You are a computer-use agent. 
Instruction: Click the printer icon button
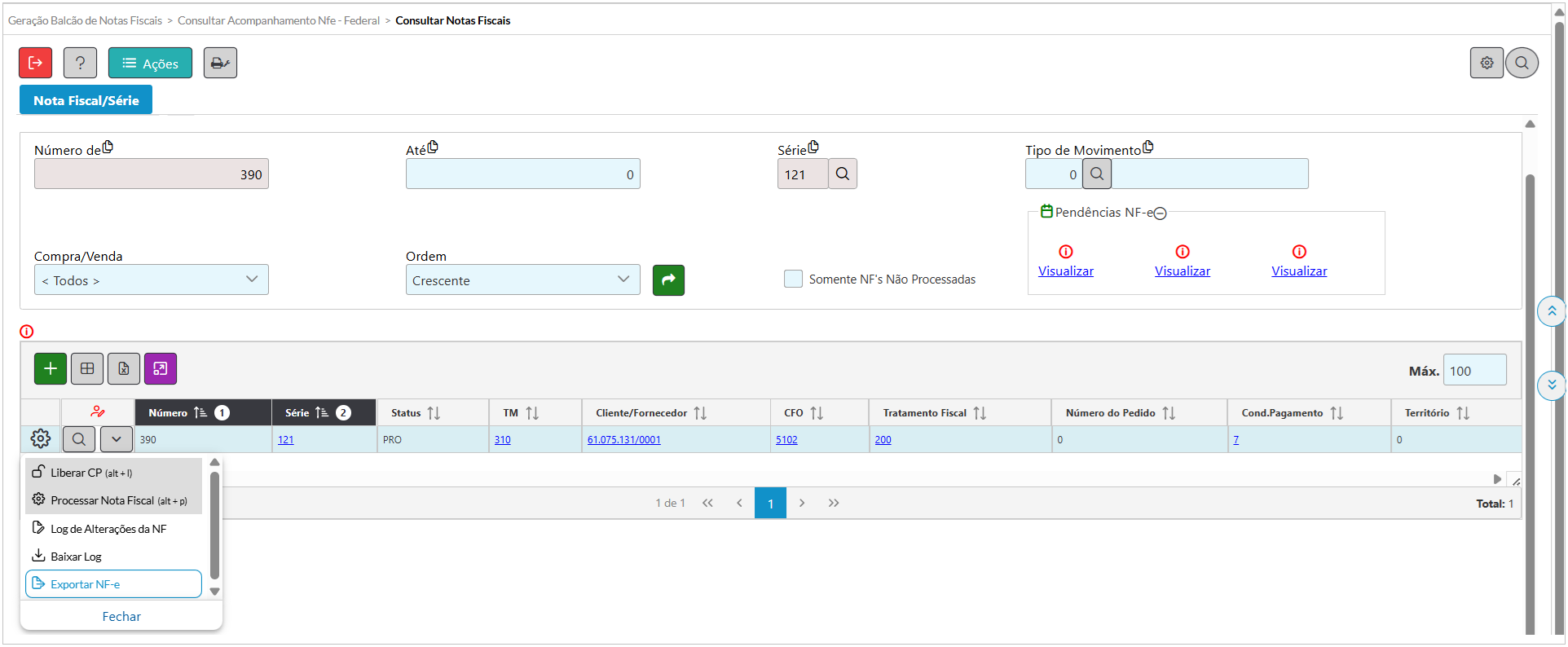[x=220, y=63]
